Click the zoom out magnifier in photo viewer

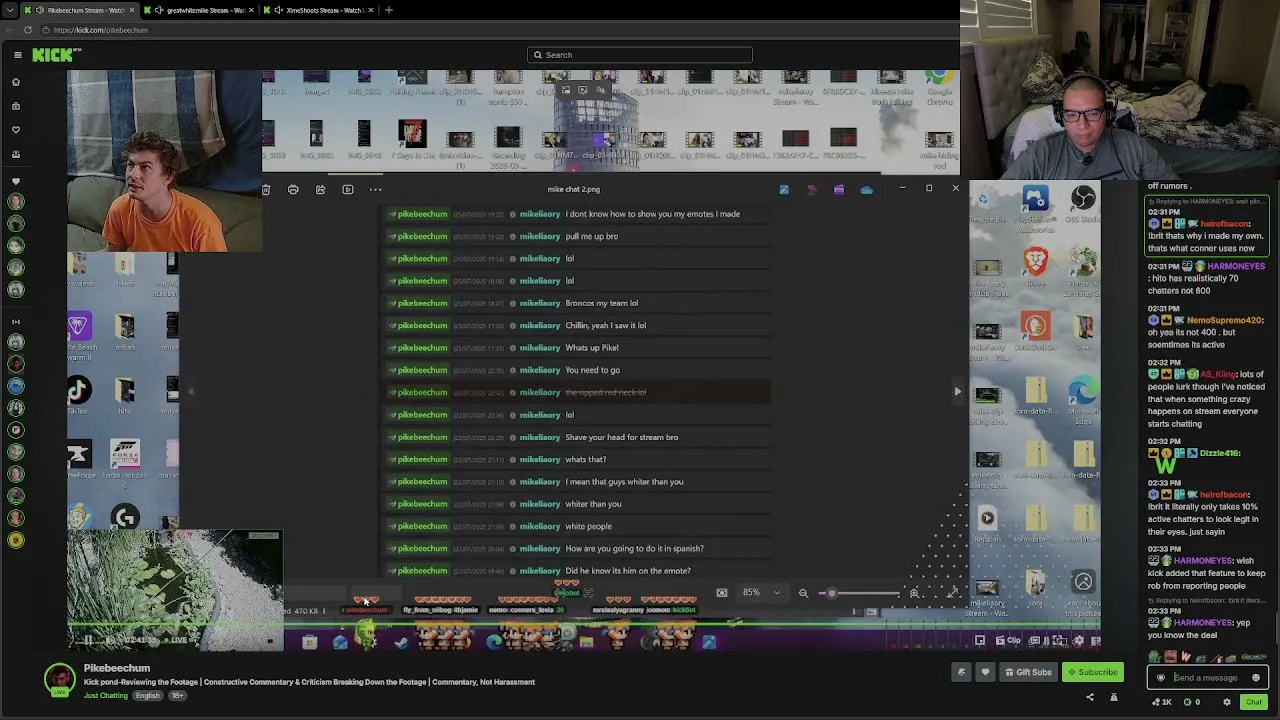pos(803,593)
